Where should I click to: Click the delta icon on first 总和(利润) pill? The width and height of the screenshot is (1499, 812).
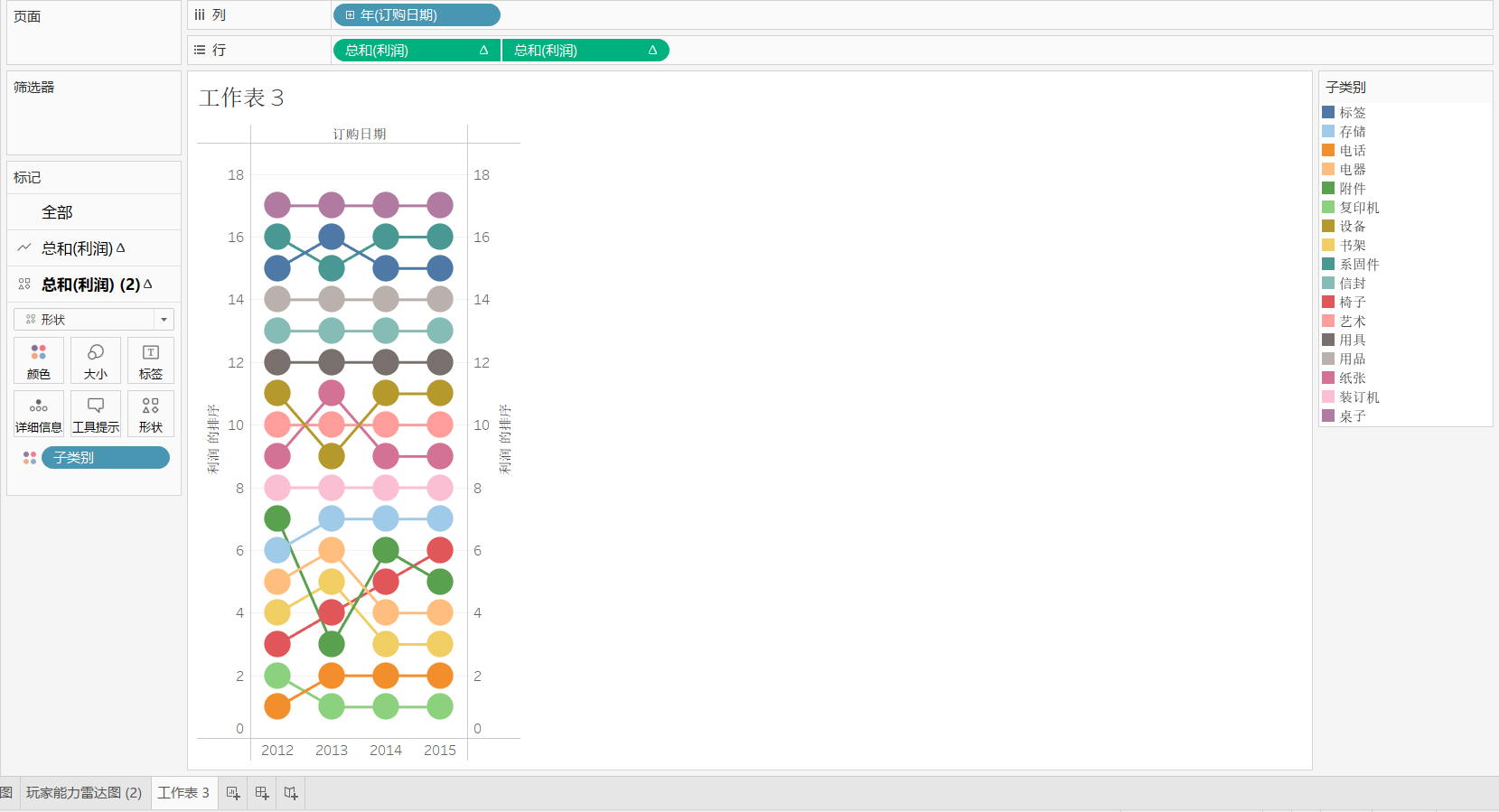(x=483, y=51)
